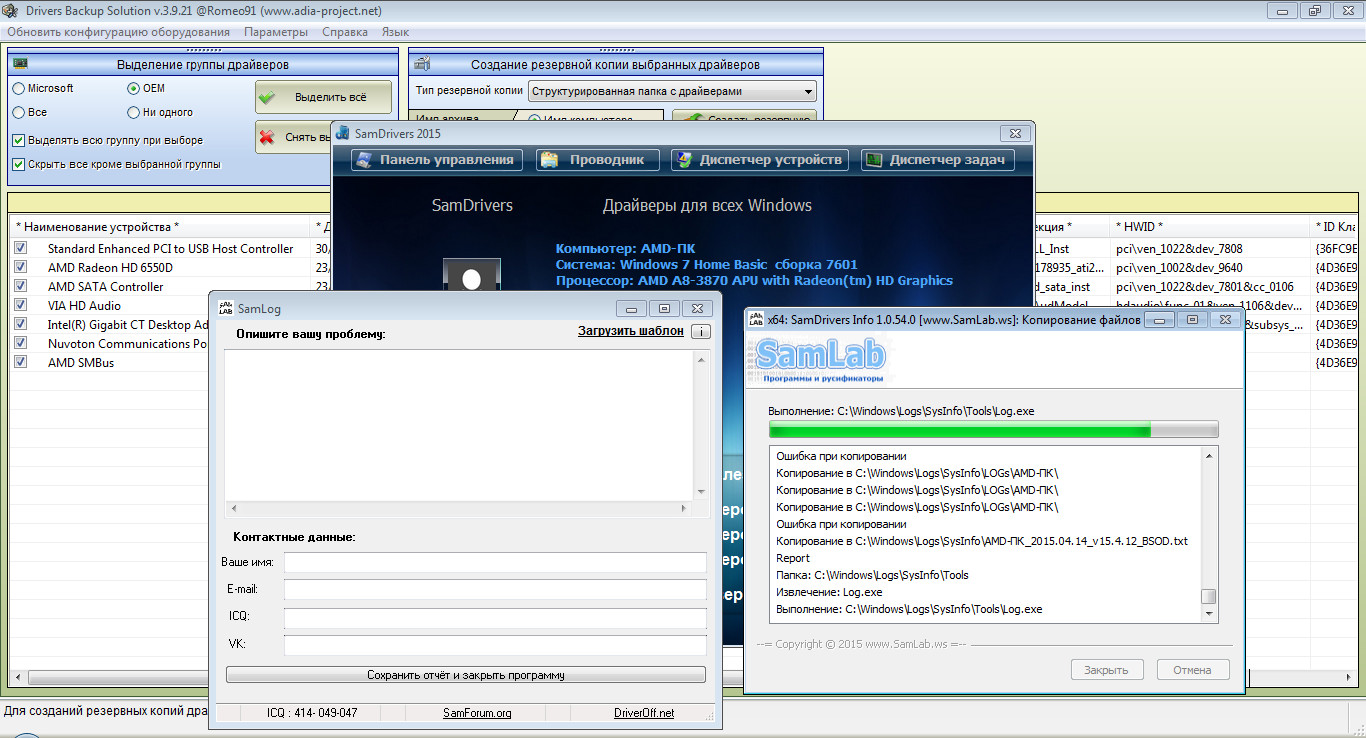Click the E-mail input field

(495, 589)
